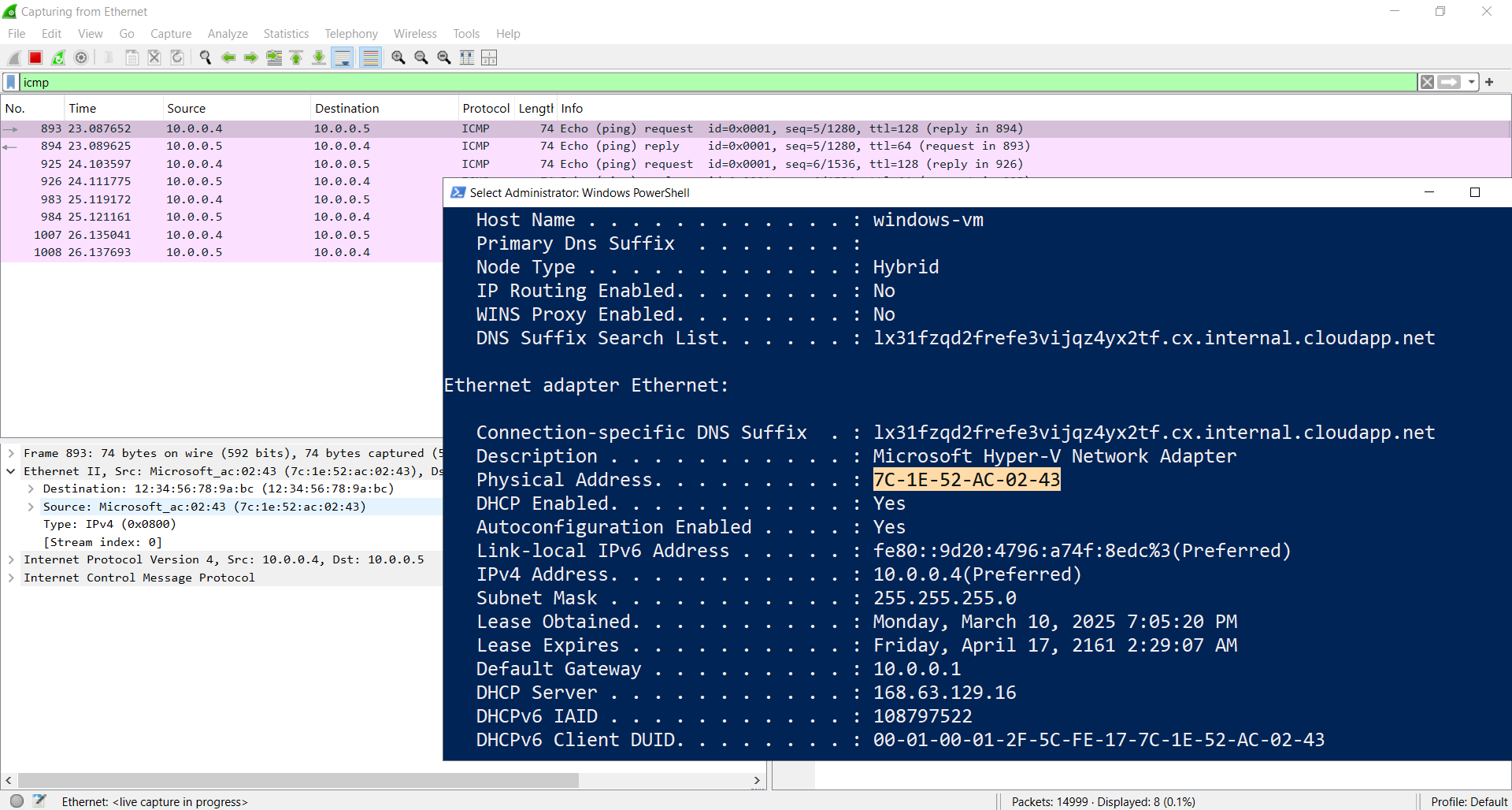The height and width of the screenshot is (810, 1512).
Task: Restart the current capture
Action: (58, 58)
